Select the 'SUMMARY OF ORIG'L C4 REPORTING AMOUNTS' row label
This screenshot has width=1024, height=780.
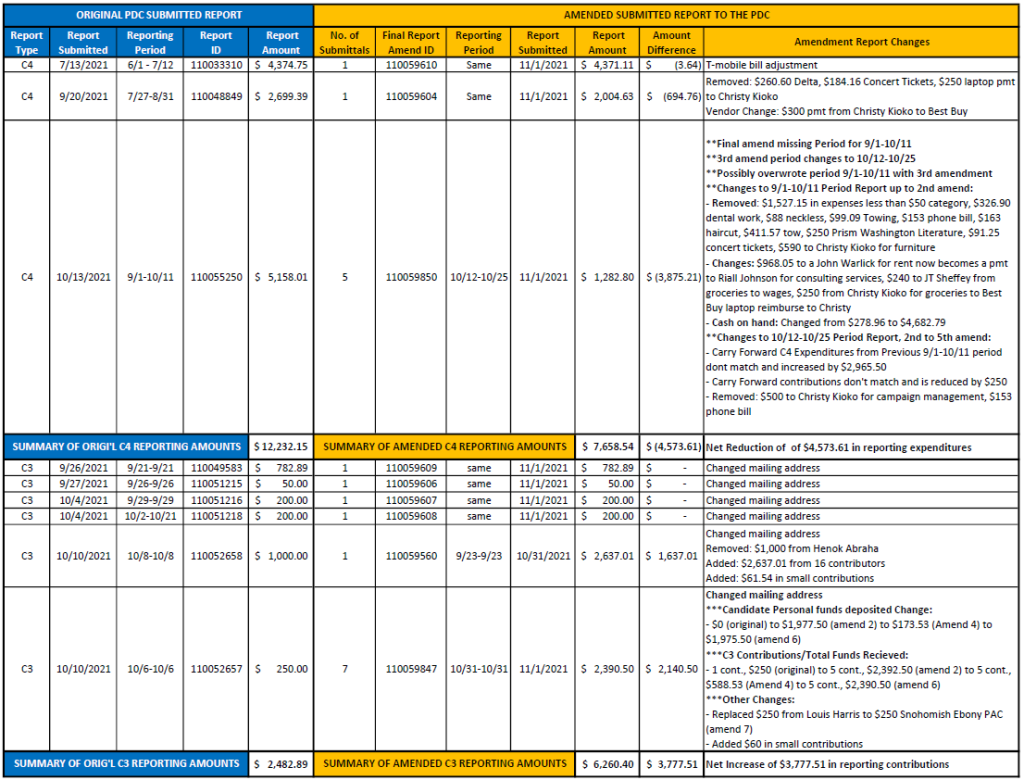[x=128, y=446]
